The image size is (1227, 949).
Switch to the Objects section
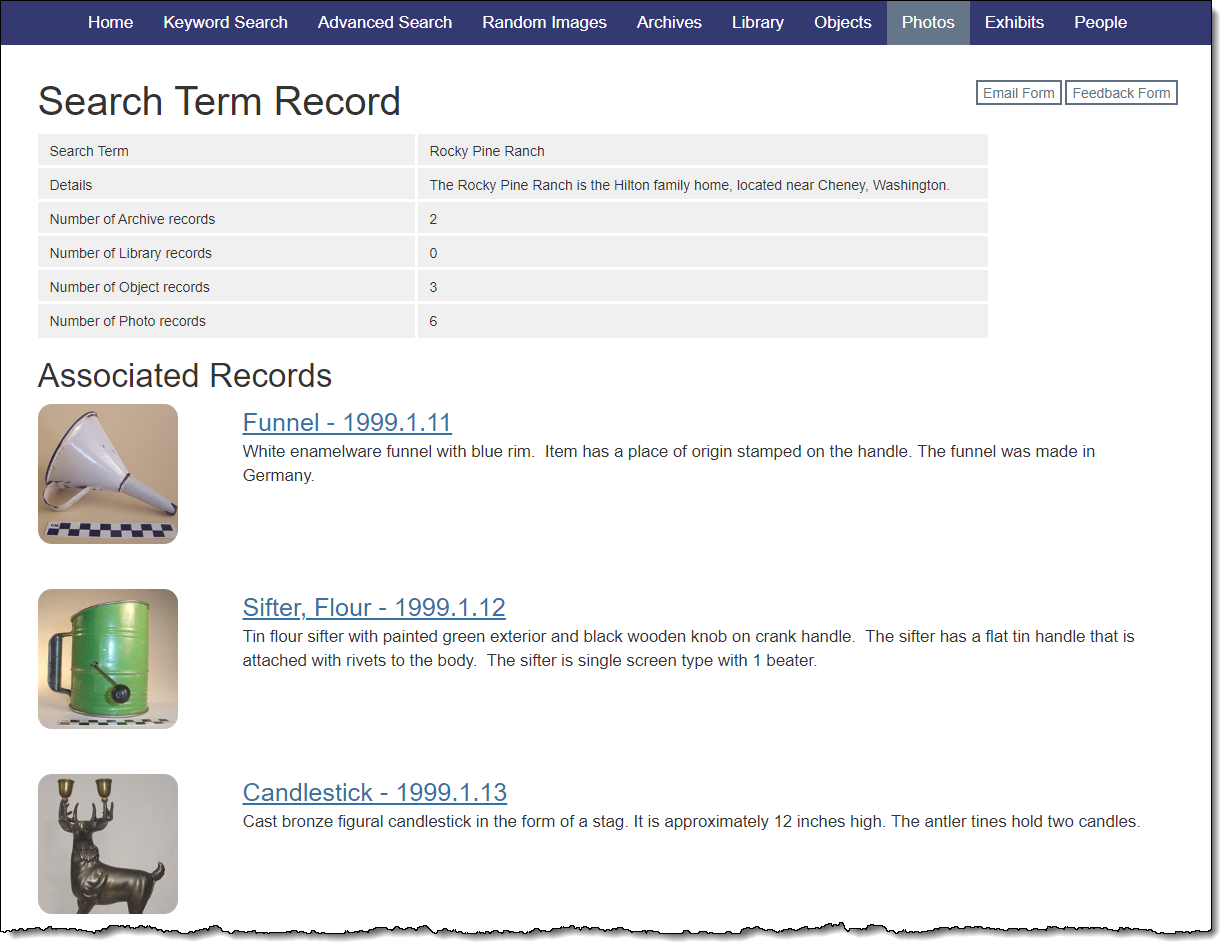(x=842, y=22)
